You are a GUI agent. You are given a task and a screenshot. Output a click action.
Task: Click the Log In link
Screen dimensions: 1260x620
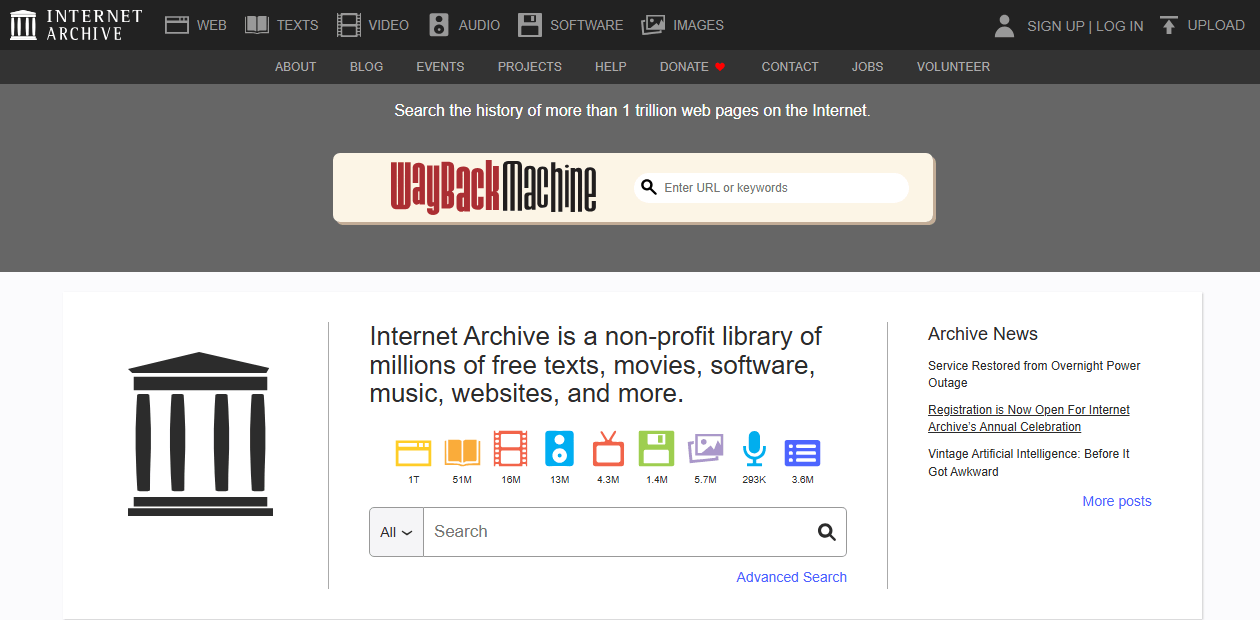1120,26
